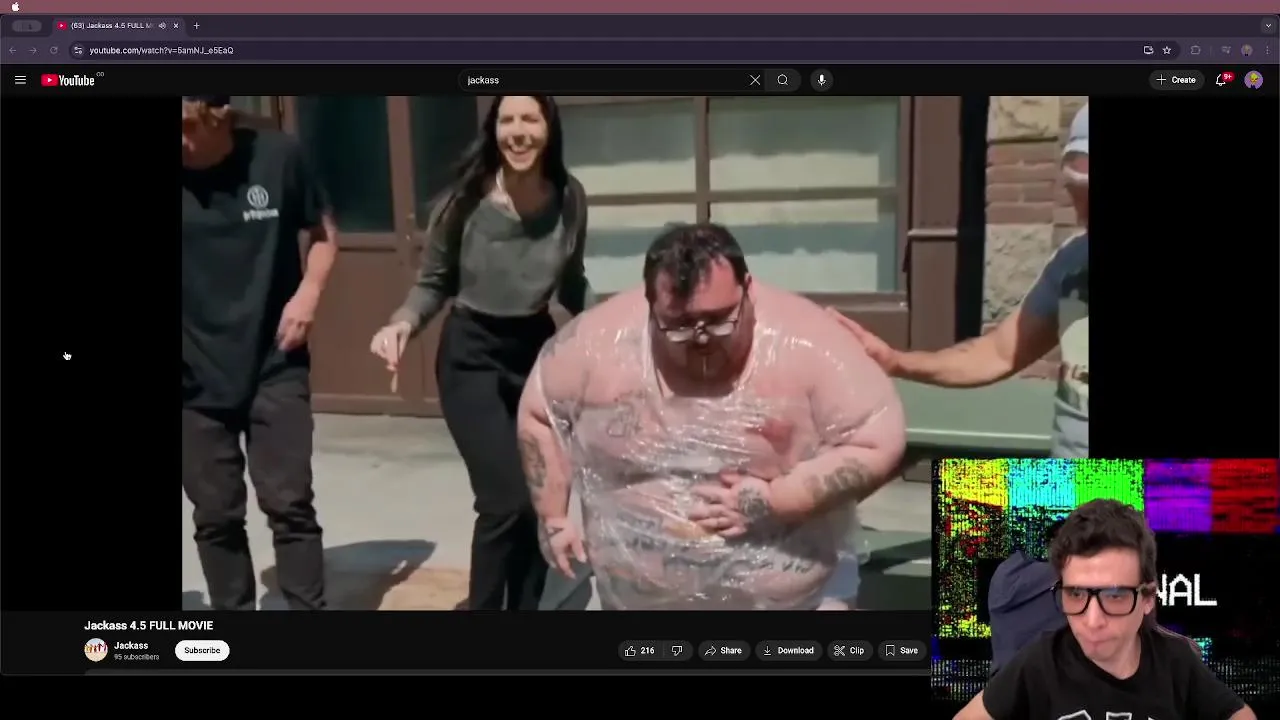The height and width of the screenshot is (720, 1280).
Task: Create a Clip of the video
Action: point(849,650)
